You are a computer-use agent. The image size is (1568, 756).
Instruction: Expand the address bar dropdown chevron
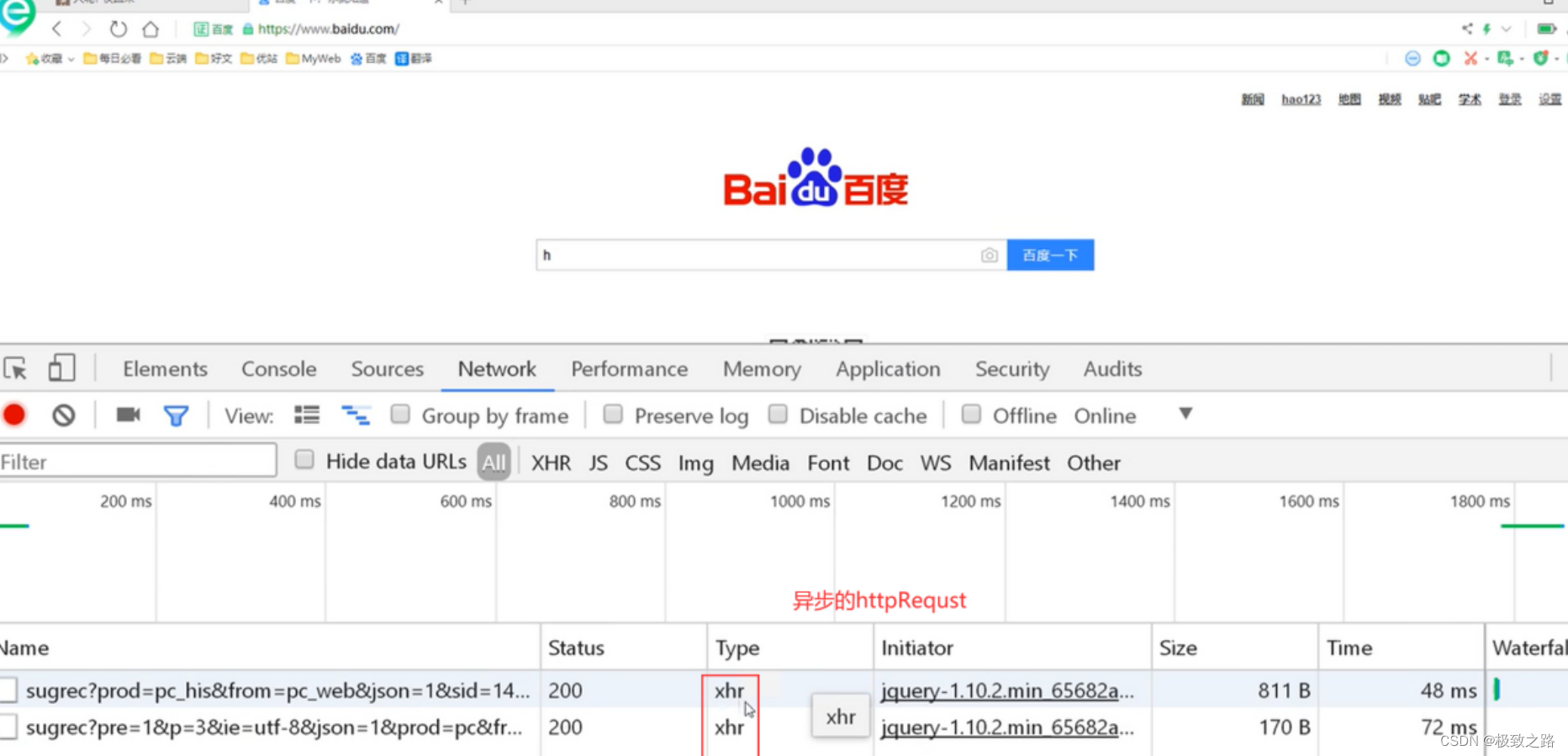click(1507, 29)
